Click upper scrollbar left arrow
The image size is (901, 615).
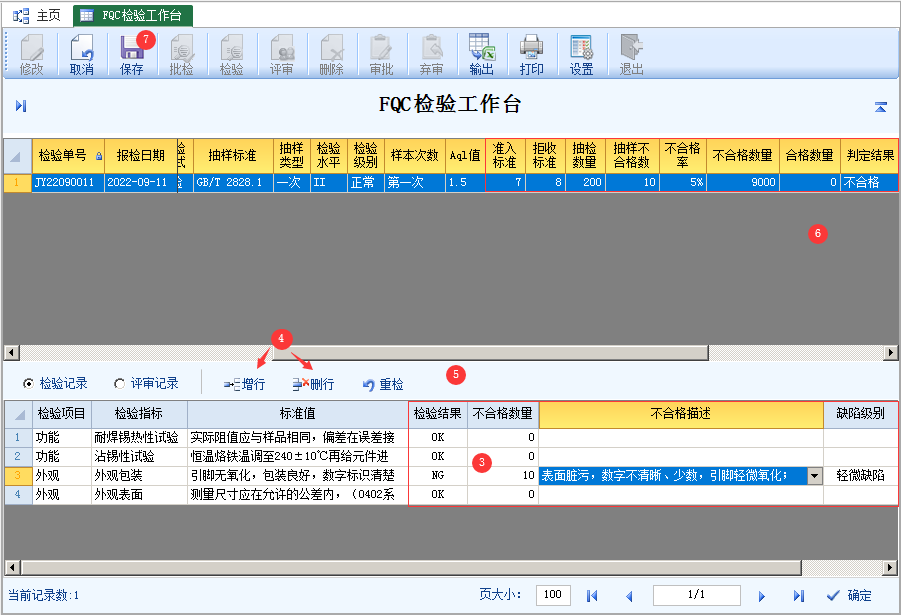(11, 352)
